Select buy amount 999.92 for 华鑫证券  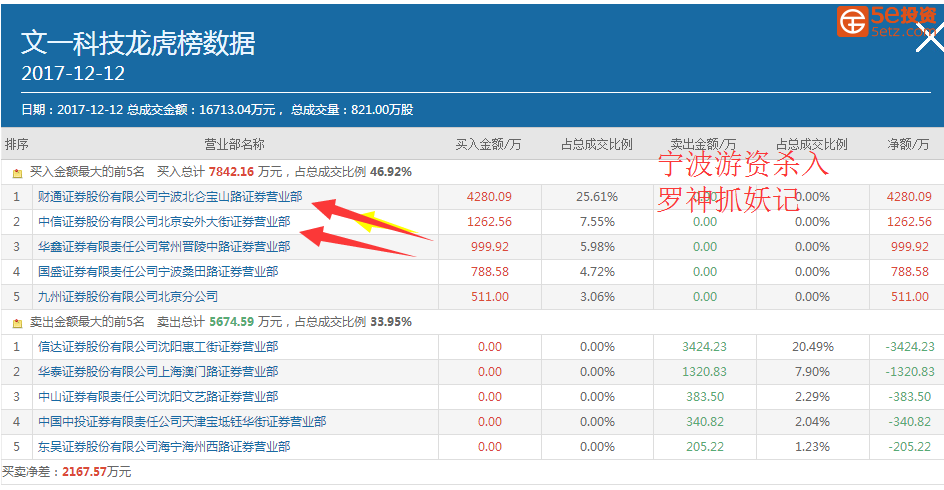[x=489, y=247]
